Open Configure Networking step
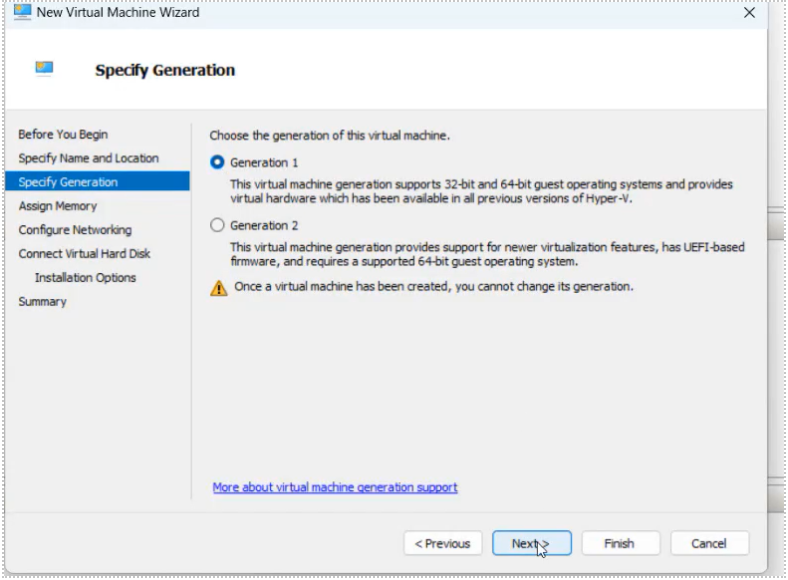This screenshot has width=788, height=580. (x=75, y=230)
